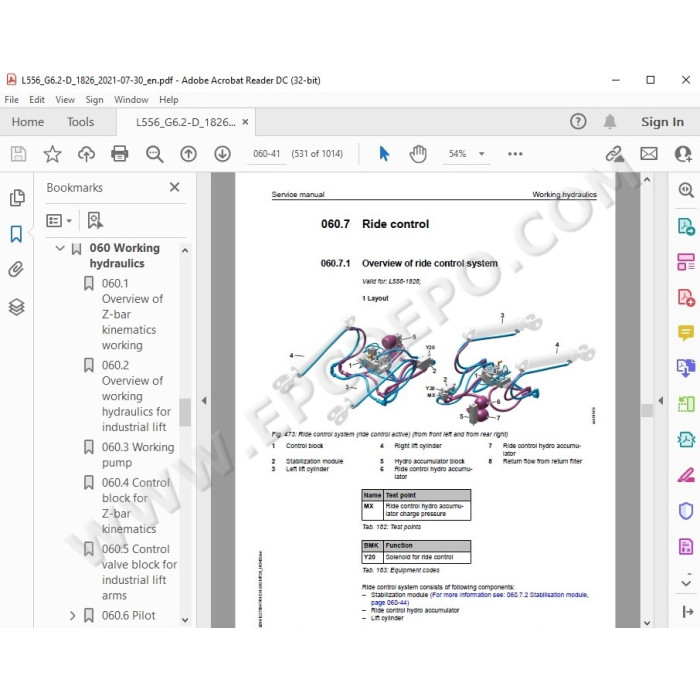Share a link to file
Viewport: 700px width, 700px height.
click(x=615, y=154)
